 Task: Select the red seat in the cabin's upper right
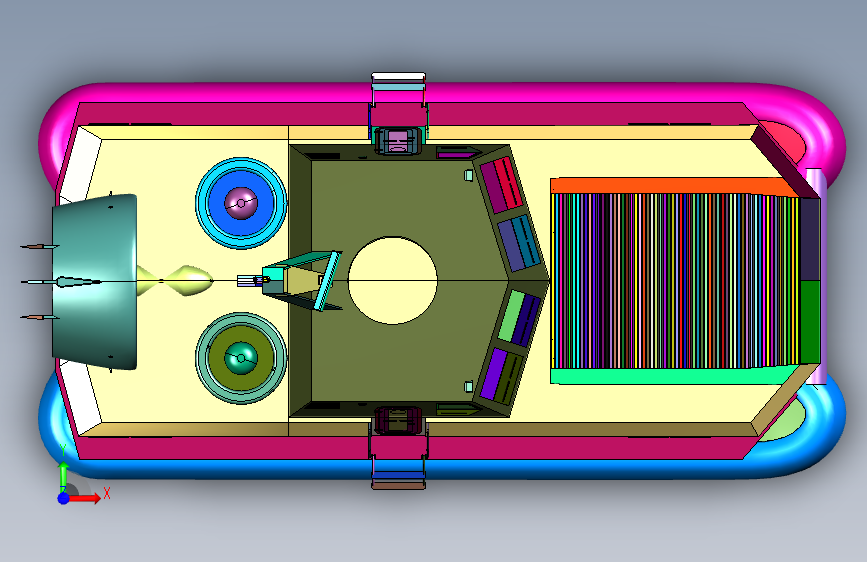509,184
